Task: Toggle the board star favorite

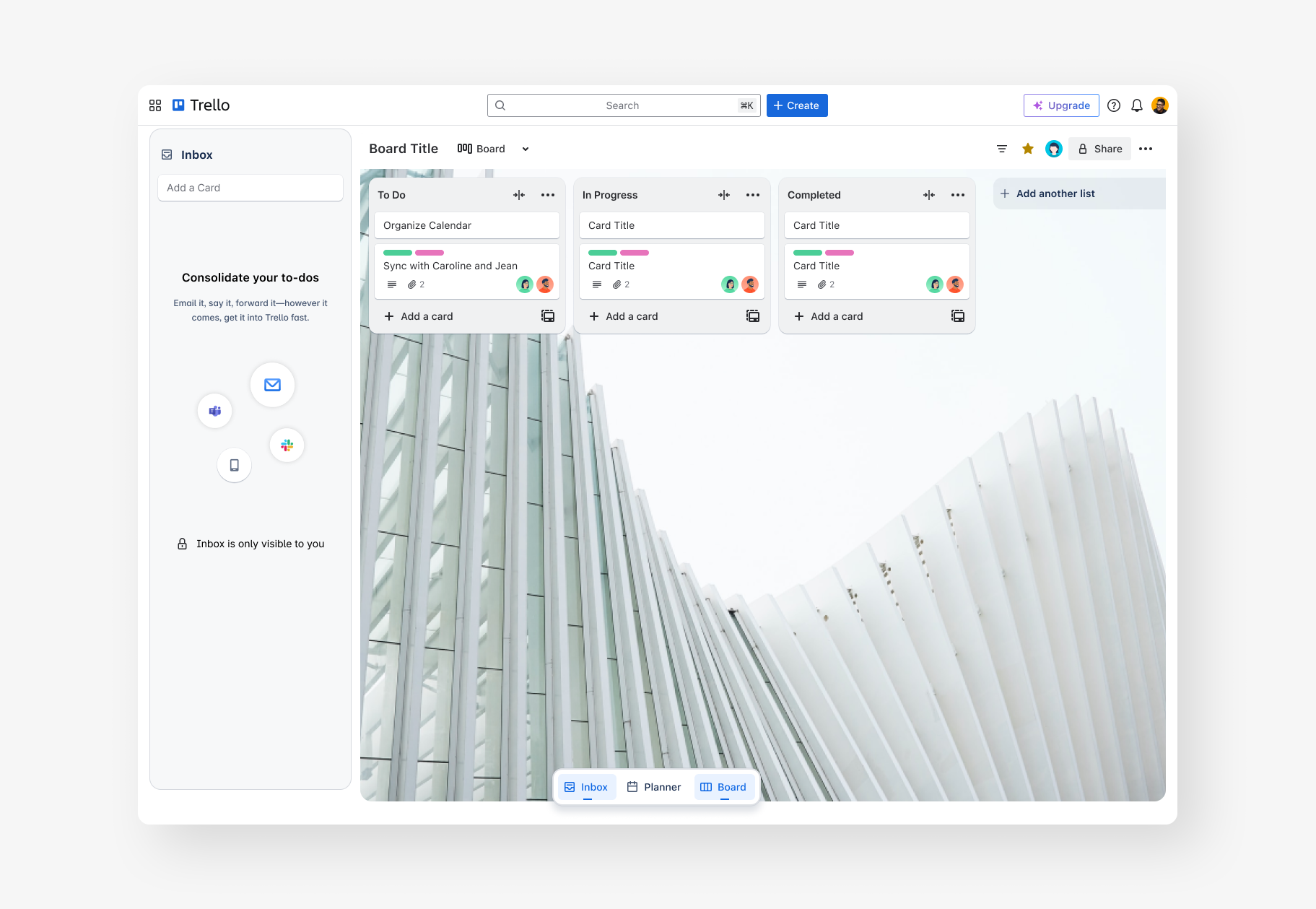Action: click(1028, 149)
